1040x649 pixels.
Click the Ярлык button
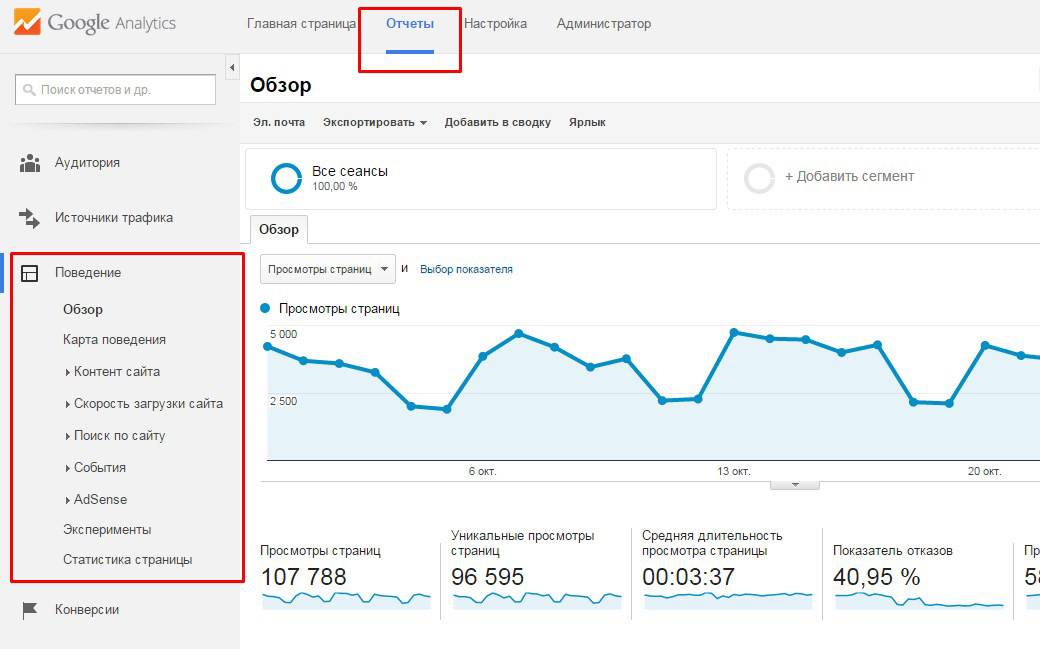tap(587, 122)
